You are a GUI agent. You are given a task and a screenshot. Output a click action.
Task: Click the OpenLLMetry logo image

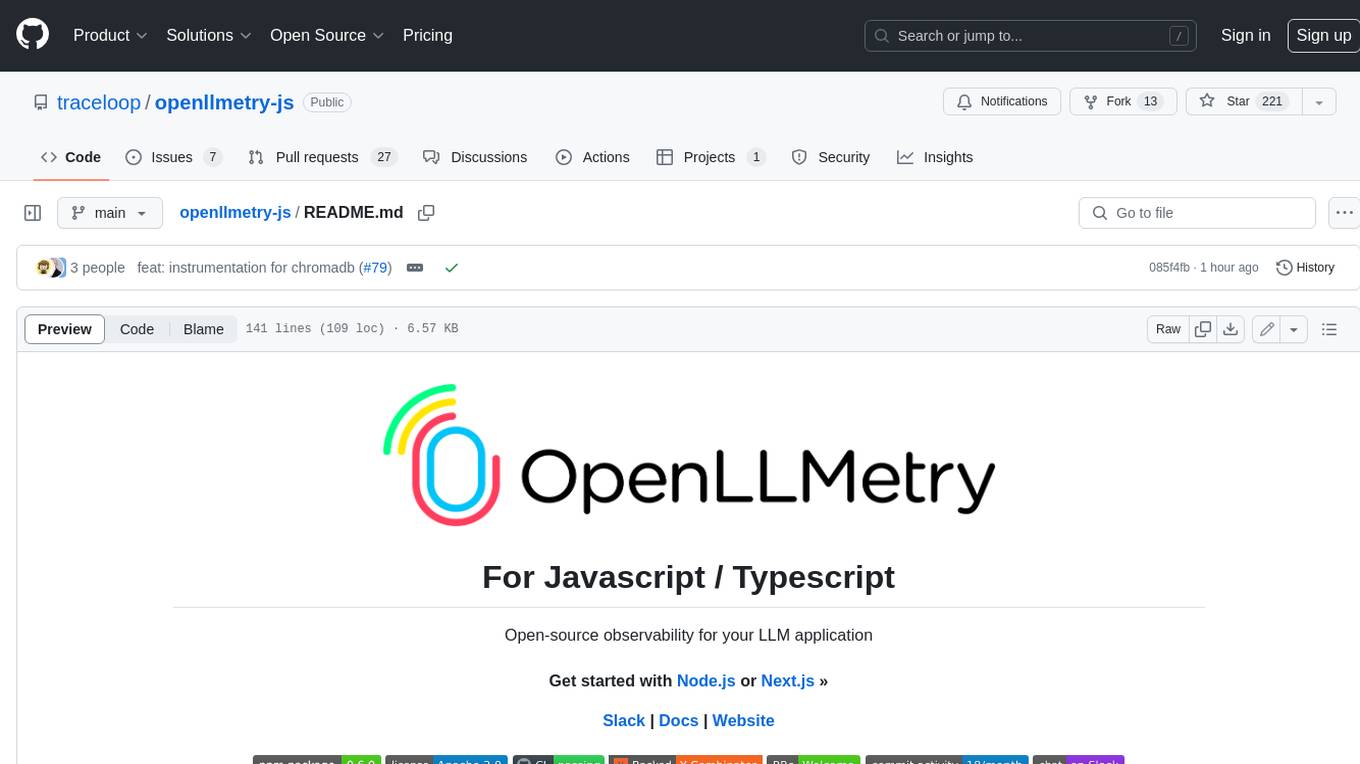688,454
